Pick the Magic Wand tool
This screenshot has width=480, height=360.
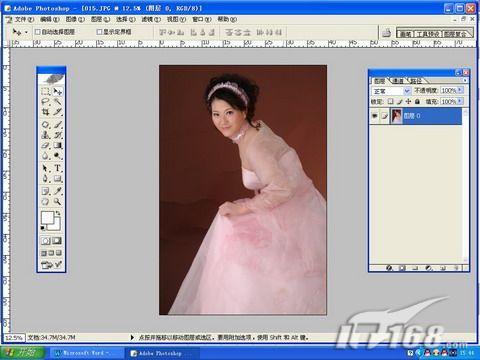[58, 102]
